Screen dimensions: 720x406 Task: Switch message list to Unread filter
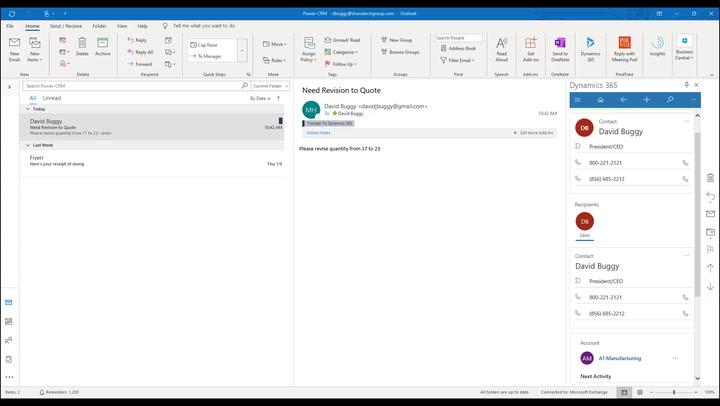(51, 98)
